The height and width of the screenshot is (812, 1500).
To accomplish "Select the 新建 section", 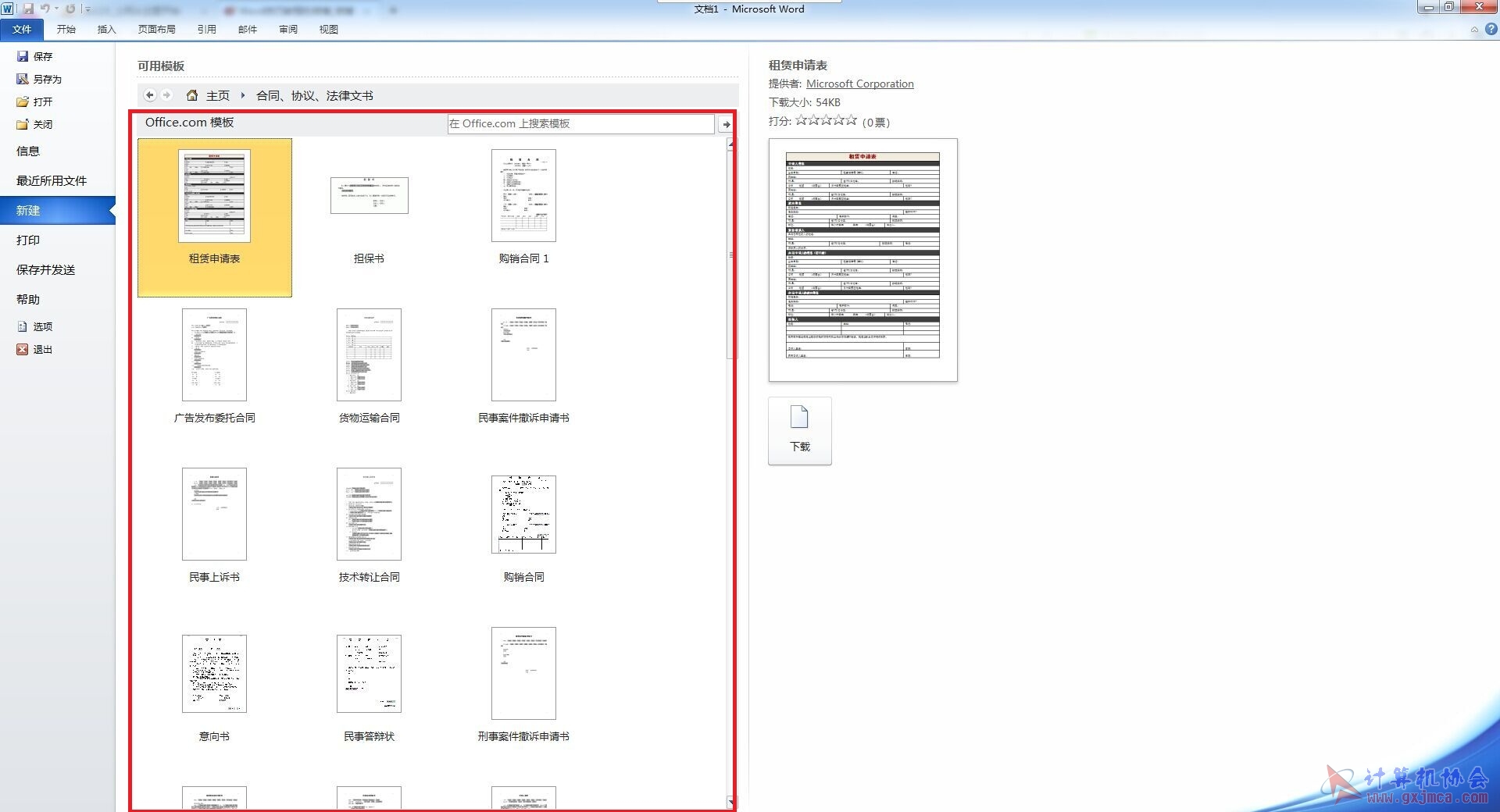I will point(58,211).
